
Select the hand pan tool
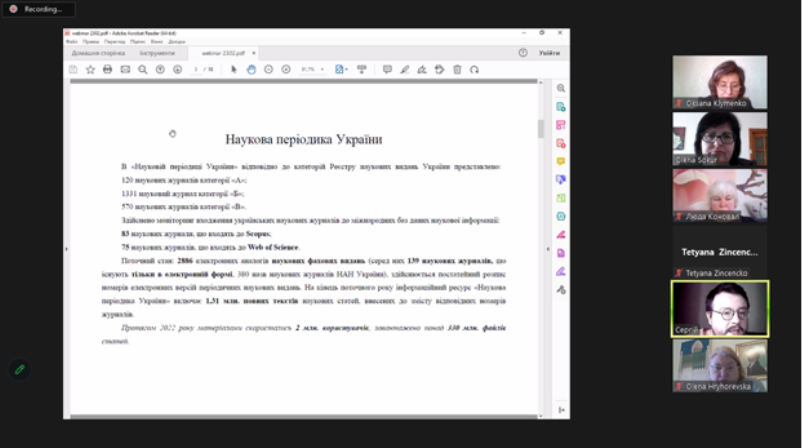pyautogui.click(x=251, y=69)
